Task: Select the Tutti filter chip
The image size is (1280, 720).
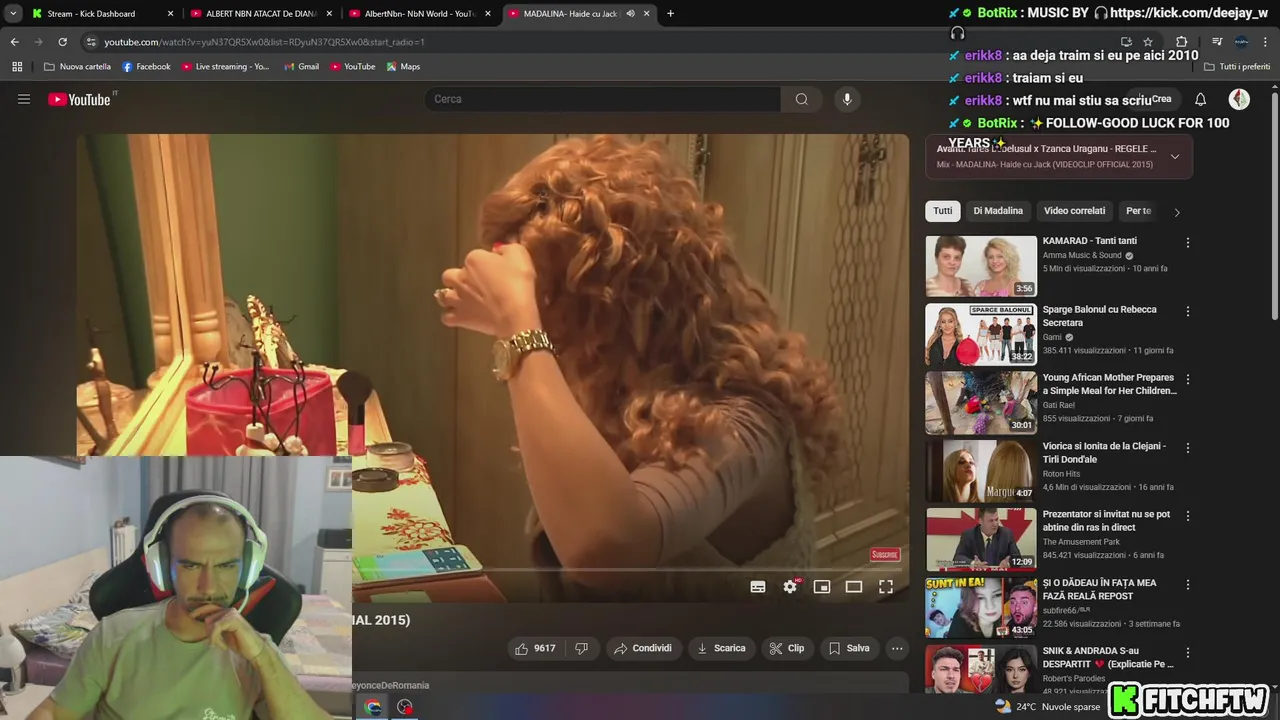Action: point(943,211)
